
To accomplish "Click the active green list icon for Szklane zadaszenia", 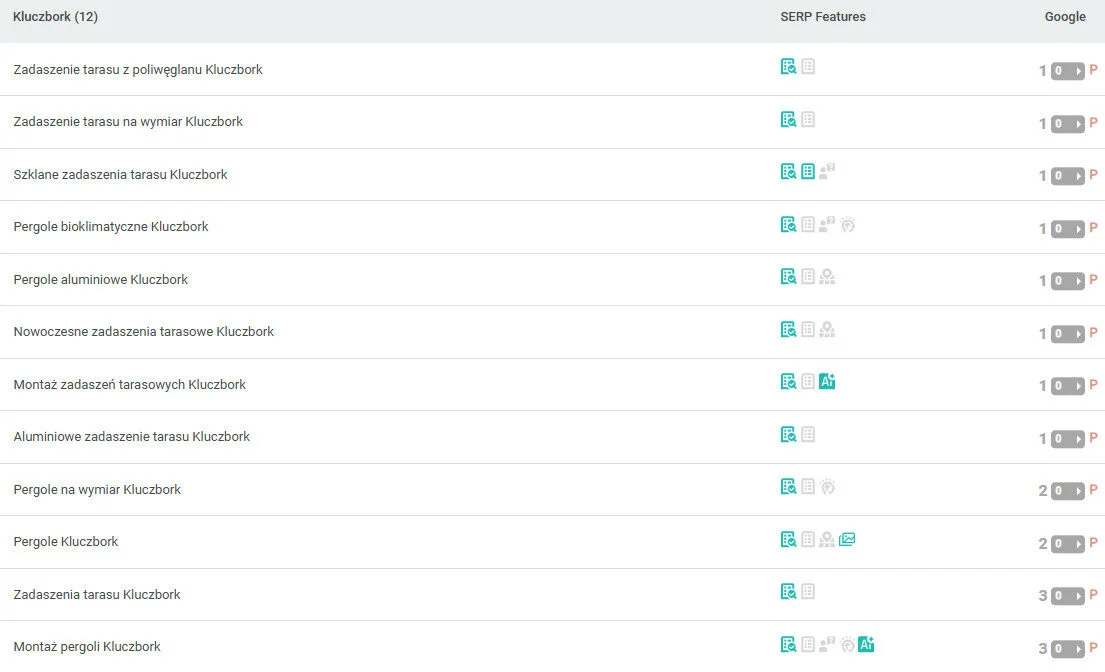I will point(808,171).
